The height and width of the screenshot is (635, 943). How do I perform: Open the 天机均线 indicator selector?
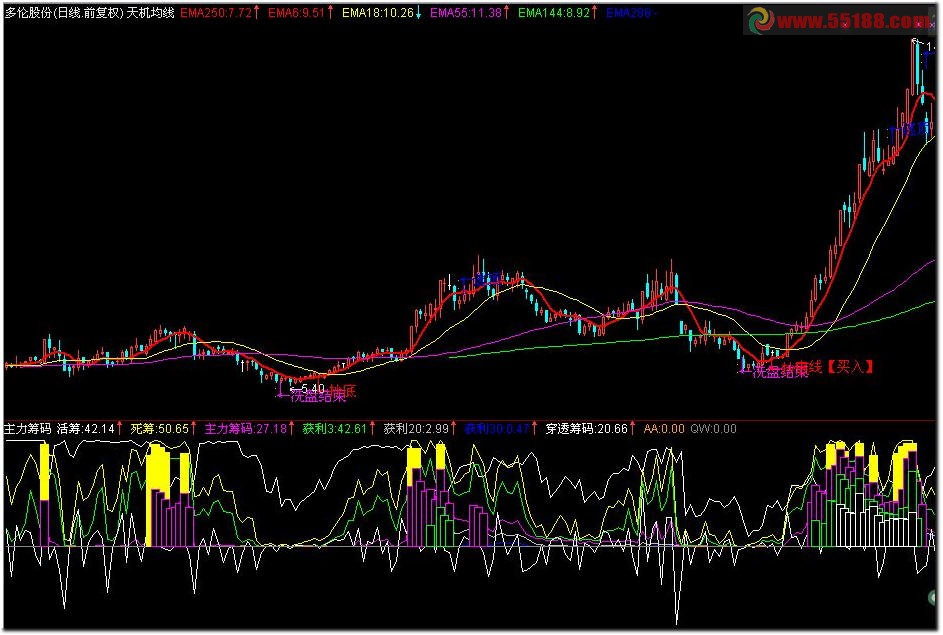[150, 15]
